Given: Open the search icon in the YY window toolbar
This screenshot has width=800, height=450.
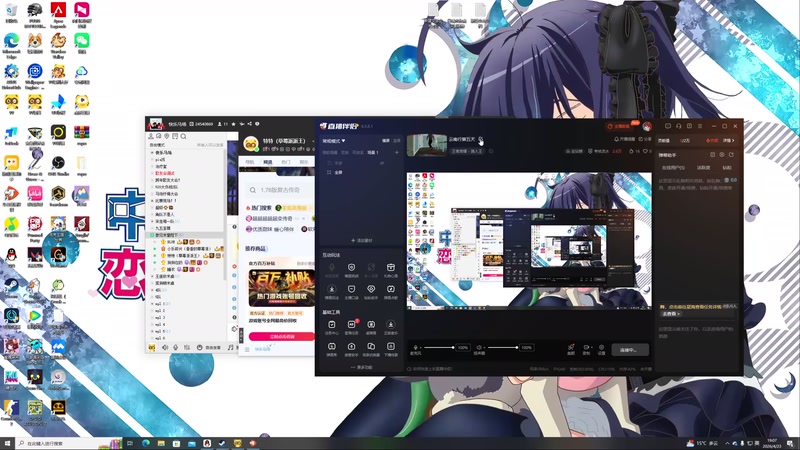Looking at the screenshot, I should point(183,136).
